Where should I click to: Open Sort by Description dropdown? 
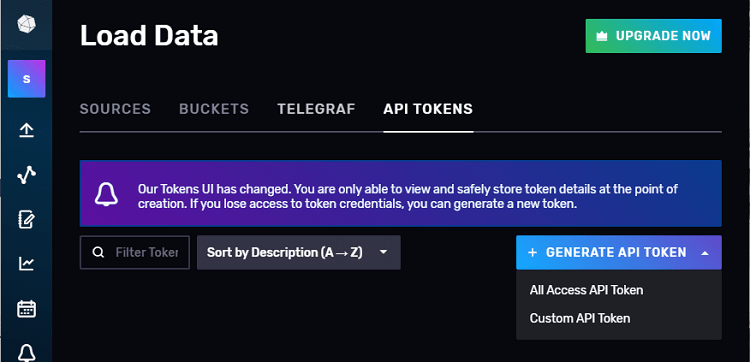pos(299,252)
